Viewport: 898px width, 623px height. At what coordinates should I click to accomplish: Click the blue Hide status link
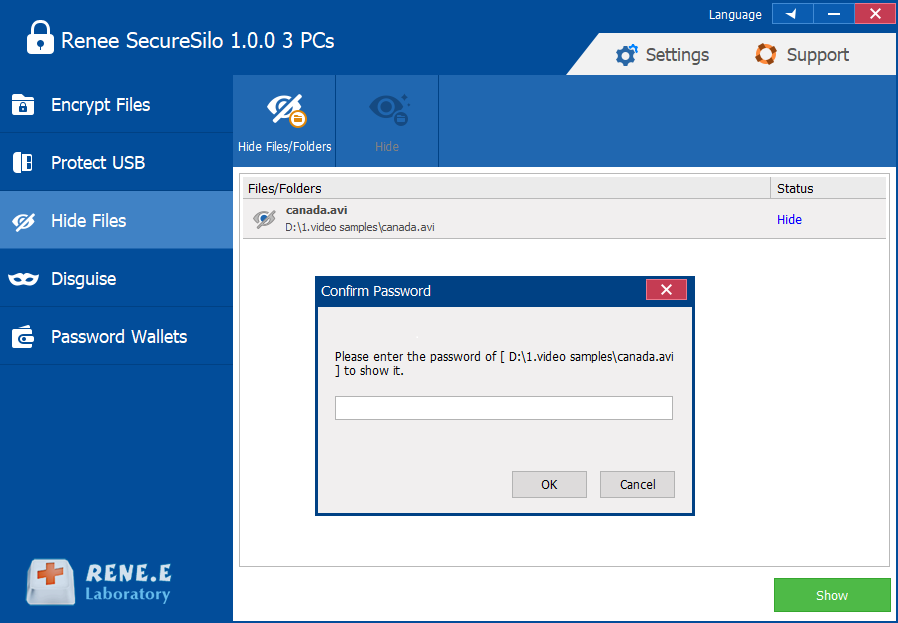(789, 220)
